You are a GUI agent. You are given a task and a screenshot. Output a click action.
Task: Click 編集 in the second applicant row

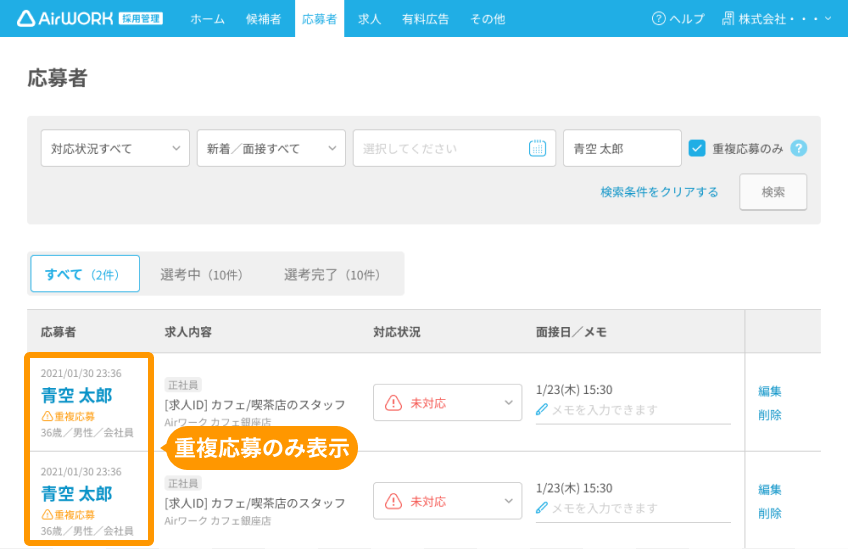point(770,490)
